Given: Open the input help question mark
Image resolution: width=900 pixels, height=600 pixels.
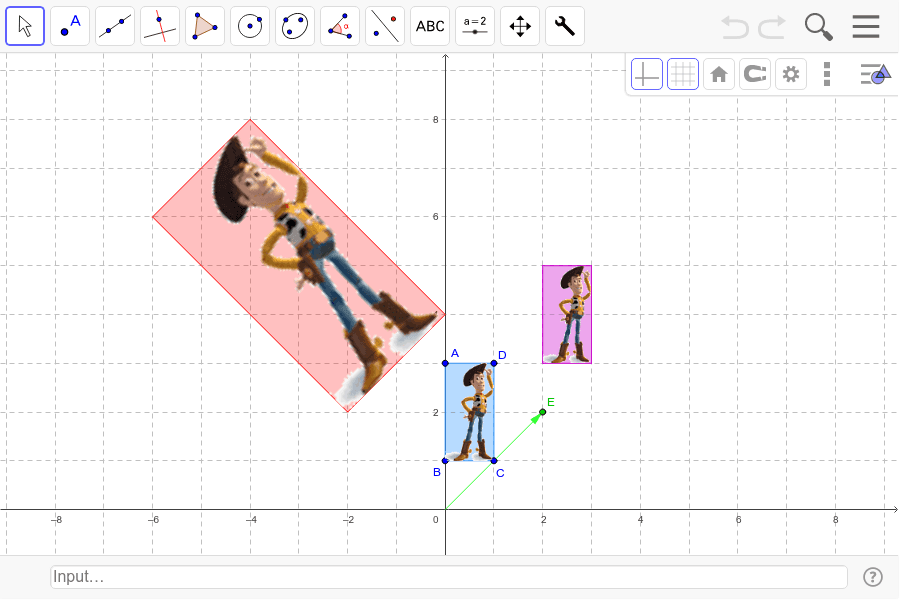Looking at the screenshot, I should pos(872,576).
